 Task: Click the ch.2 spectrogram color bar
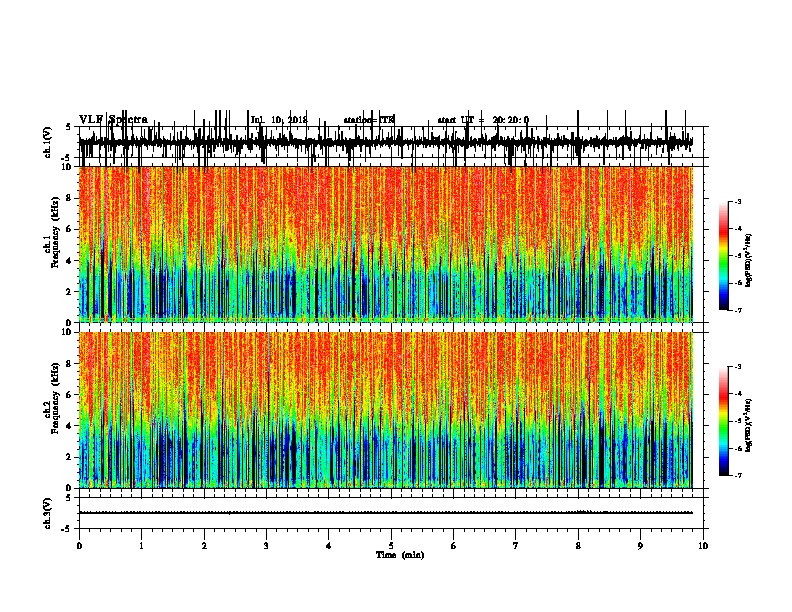coord(724,421)
